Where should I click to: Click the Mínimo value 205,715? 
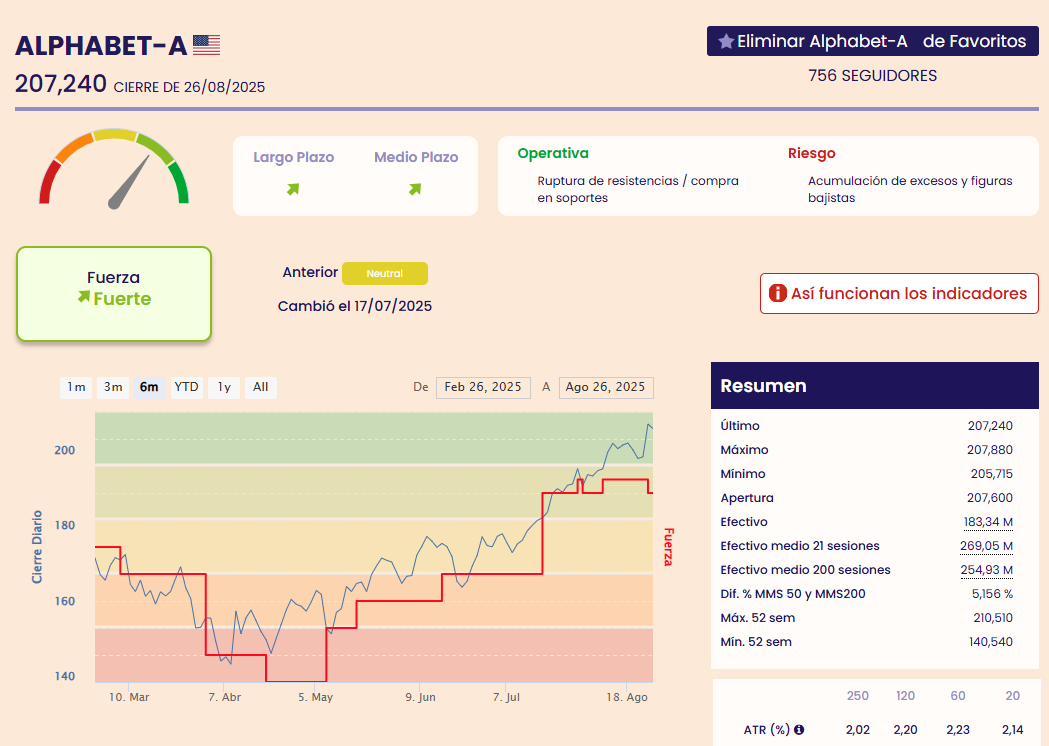[991, 474]
